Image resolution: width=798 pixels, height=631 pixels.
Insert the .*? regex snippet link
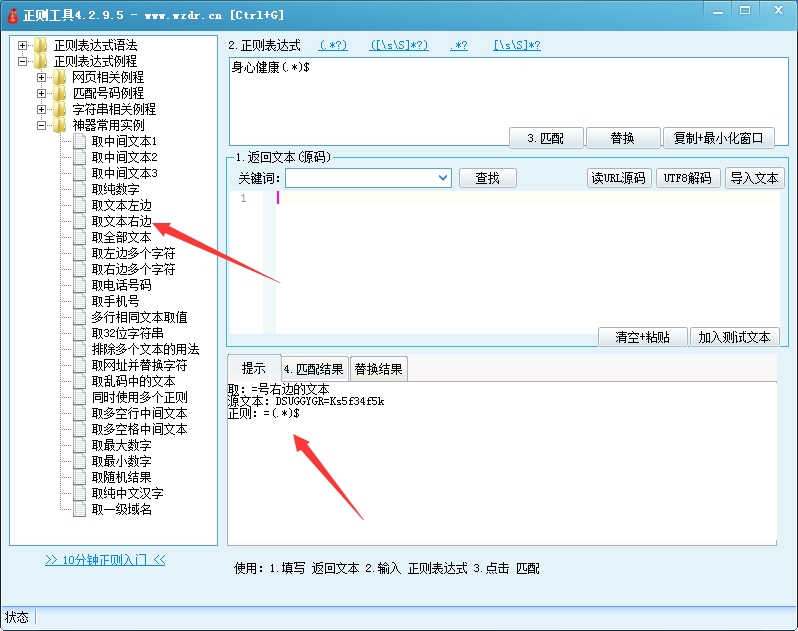[x=459, y=45]
